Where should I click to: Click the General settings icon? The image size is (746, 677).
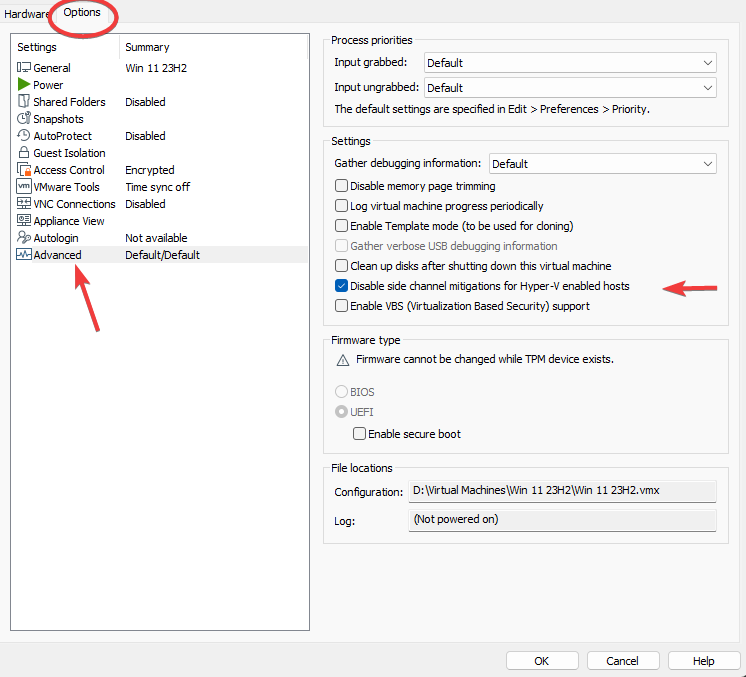[x=24, y=68]
